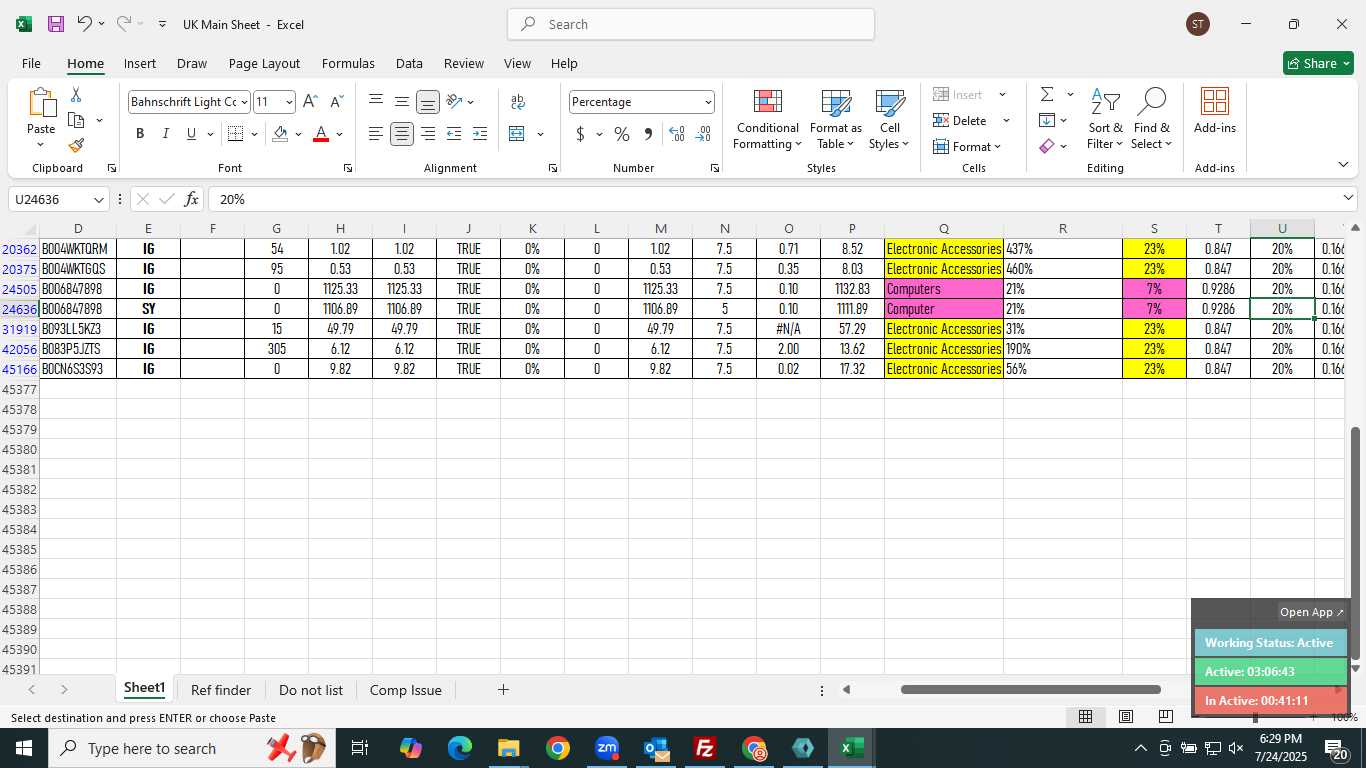Open the Add-ins pane

point(1215,111)
